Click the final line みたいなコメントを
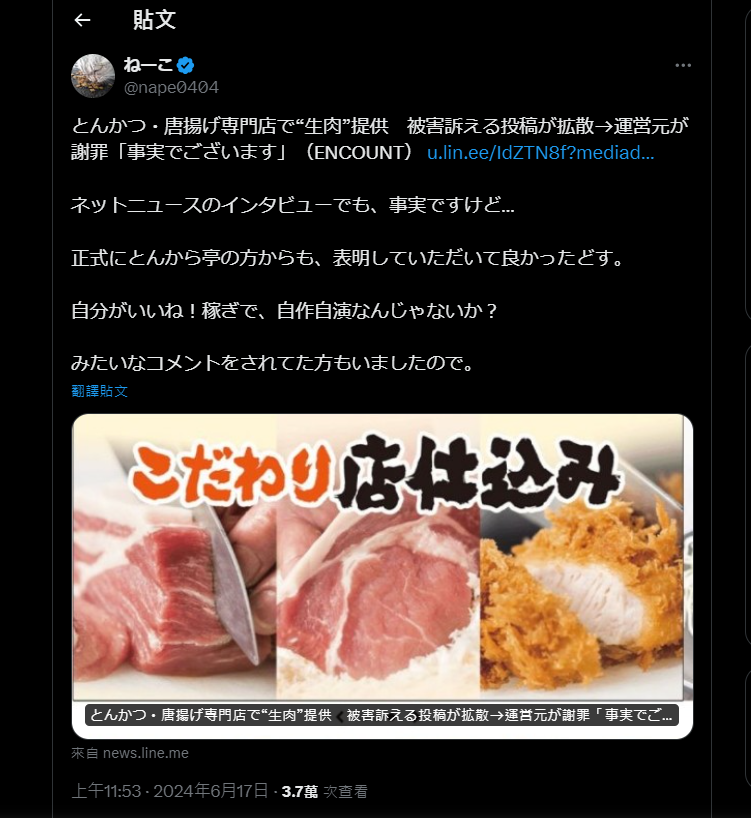This screenshot has width=751, height=818. tap(272, 363)
